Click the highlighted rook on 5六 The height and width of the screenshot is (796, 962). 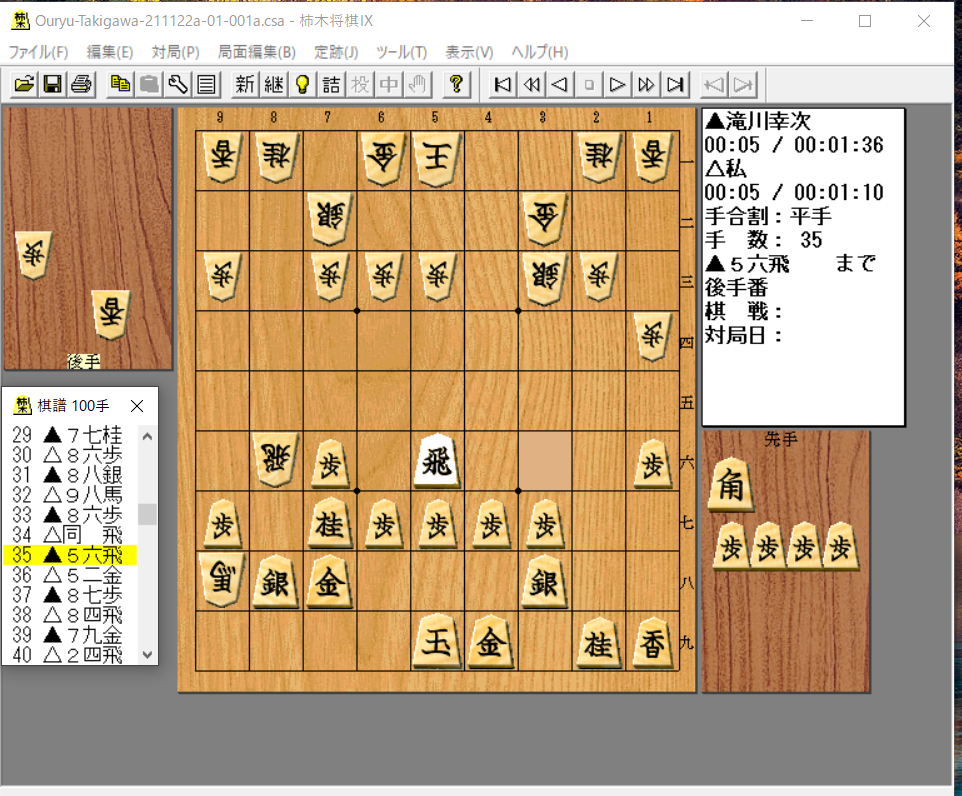[x=437, y=461]
